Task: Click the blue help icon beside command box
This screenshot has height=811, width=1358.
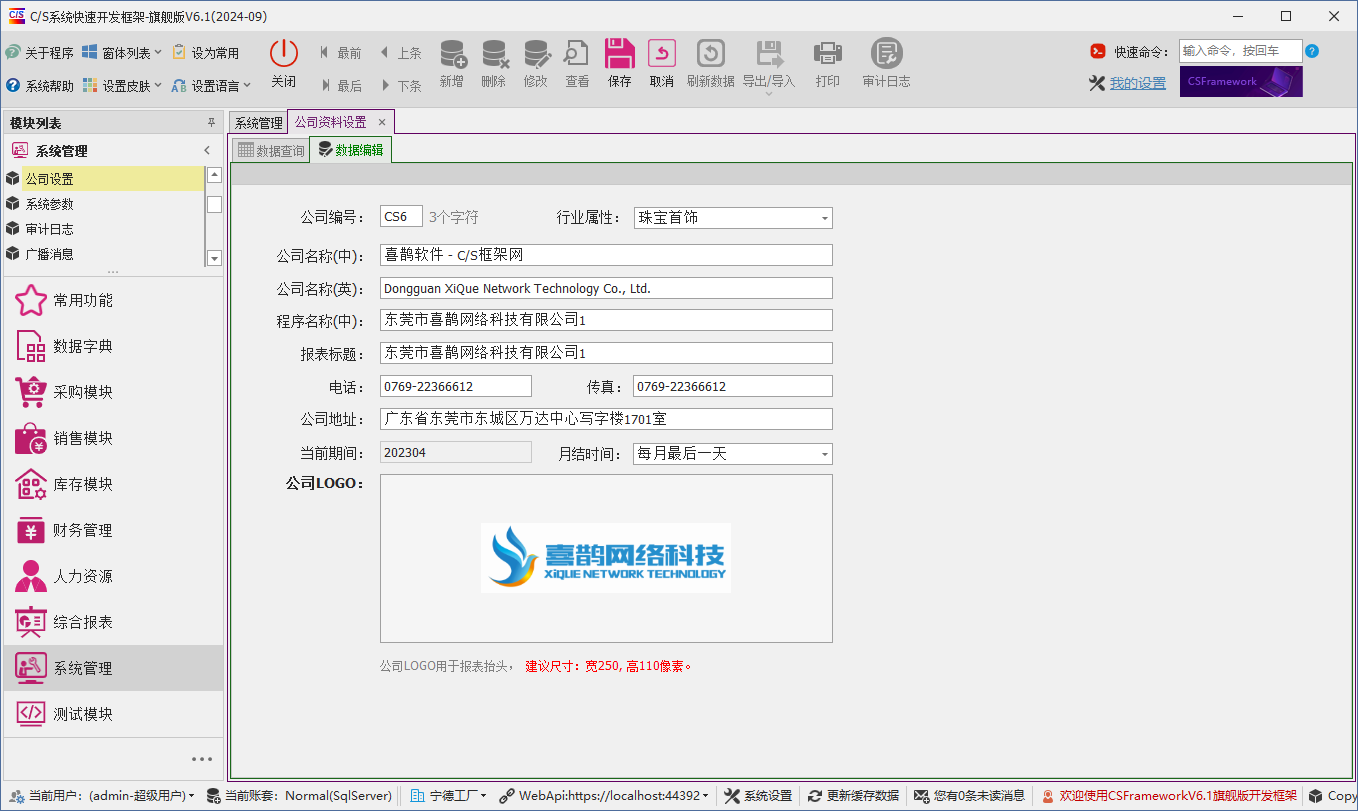Action: [1312, 51]
